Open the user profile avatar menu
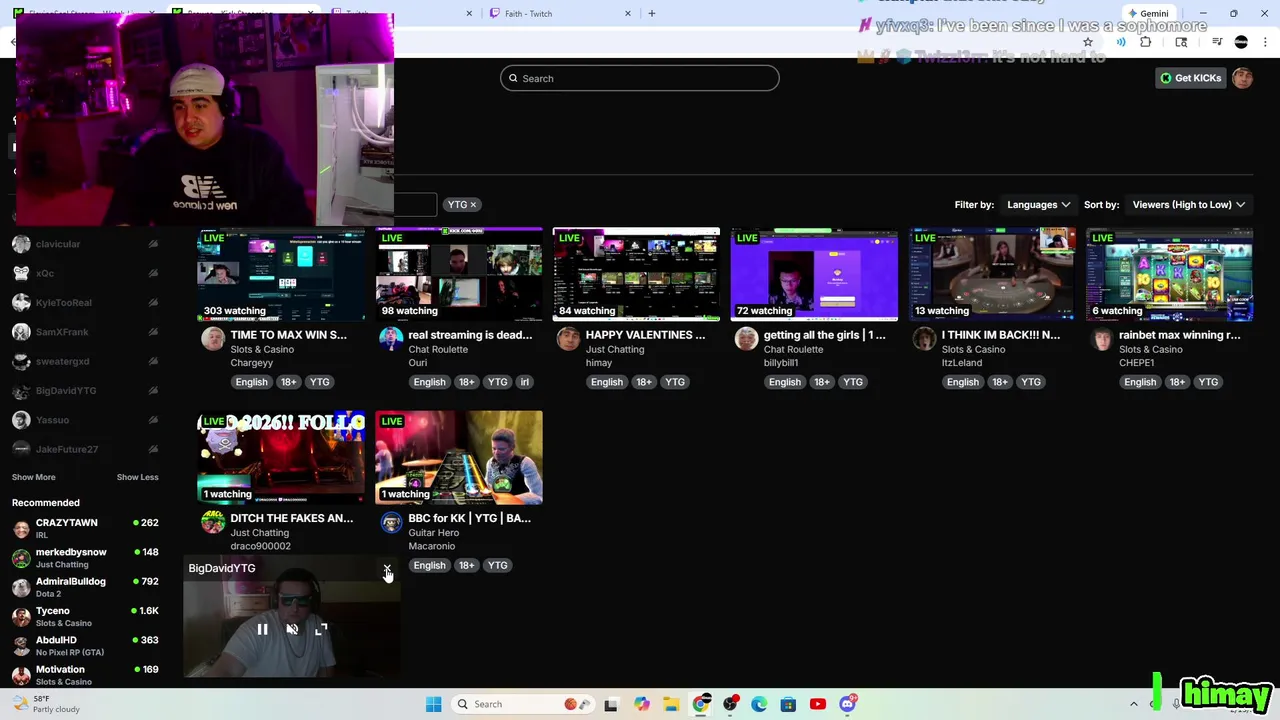Viewport: 1280px width, 720px height. [1243, 78]
